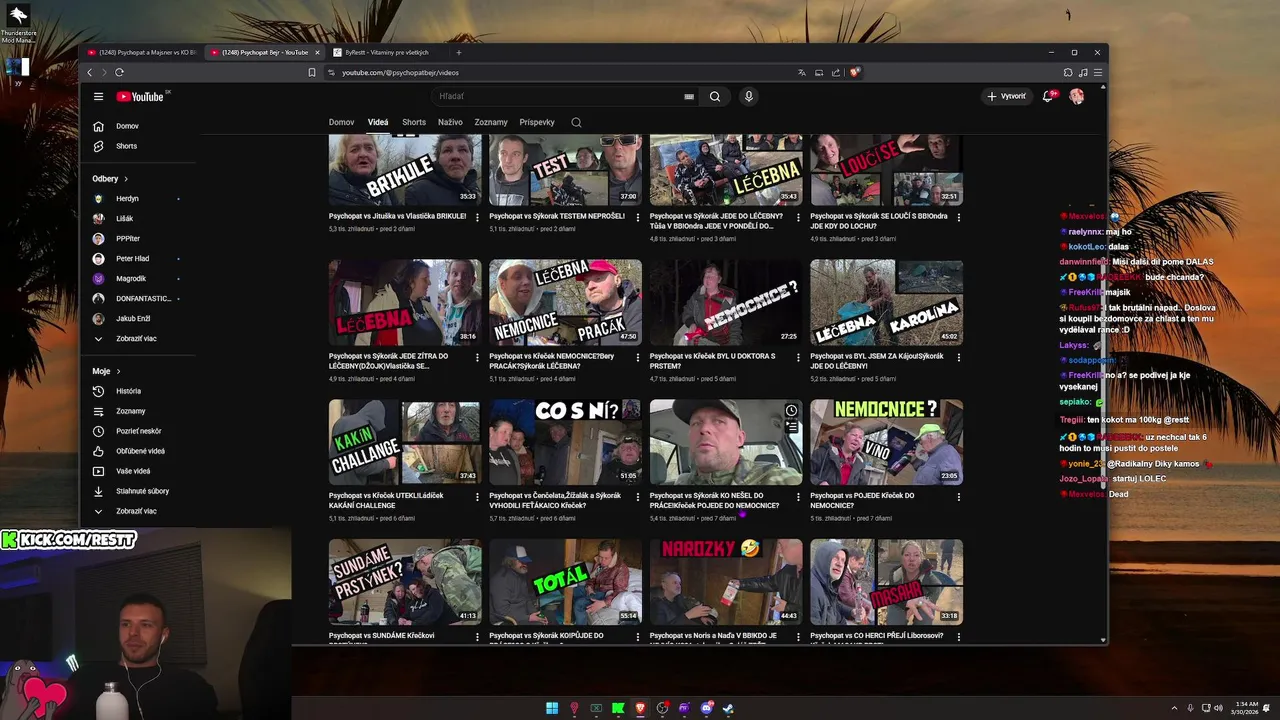Switch to the Domov channel tab
Viewport: 1280px width, 720px height.
[341, 122]
